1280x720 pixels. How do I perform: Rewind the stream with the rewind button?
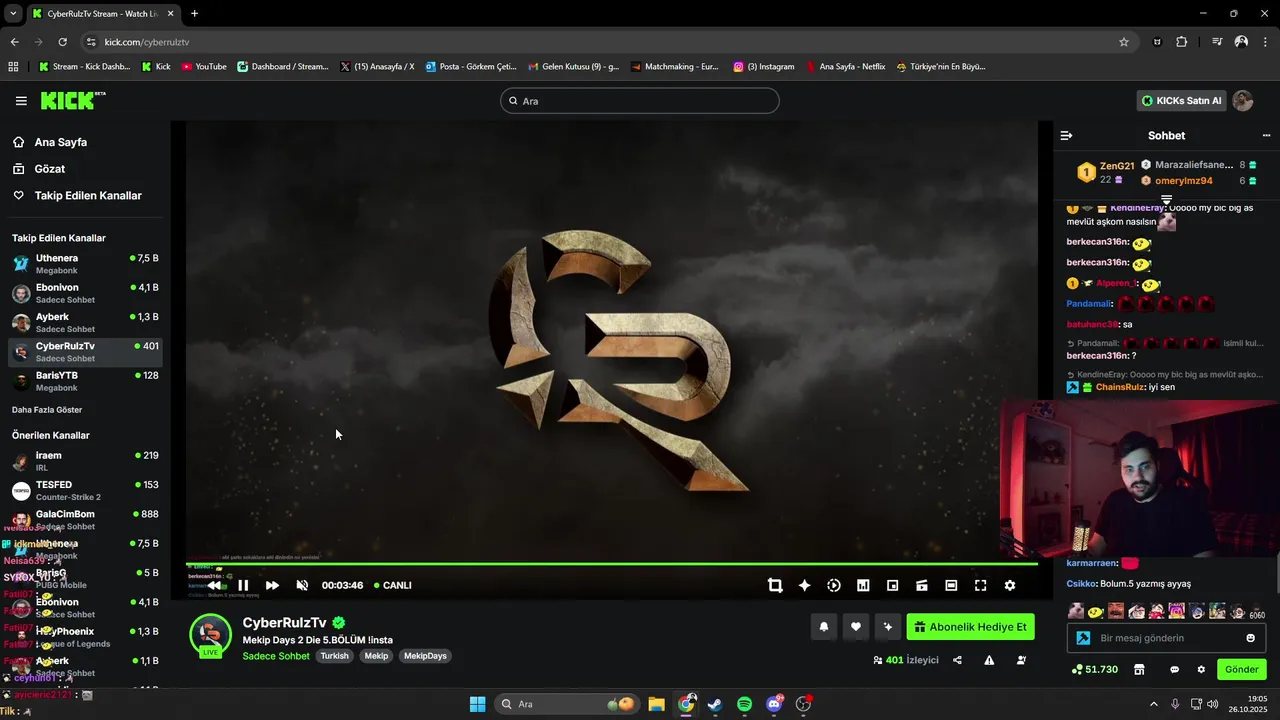click(214, 586)
